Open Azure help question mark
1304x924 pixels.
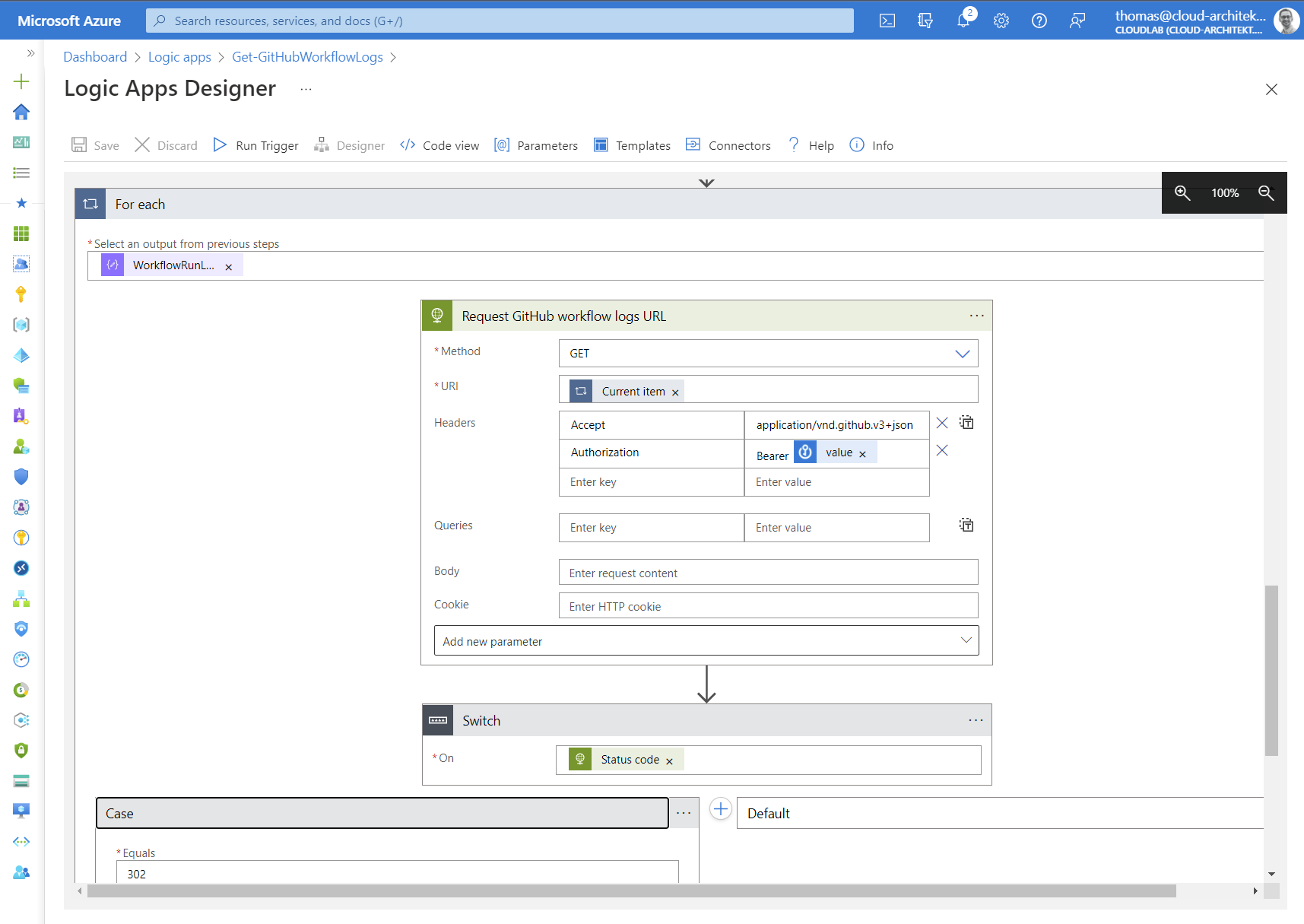tap(1039, 21)
